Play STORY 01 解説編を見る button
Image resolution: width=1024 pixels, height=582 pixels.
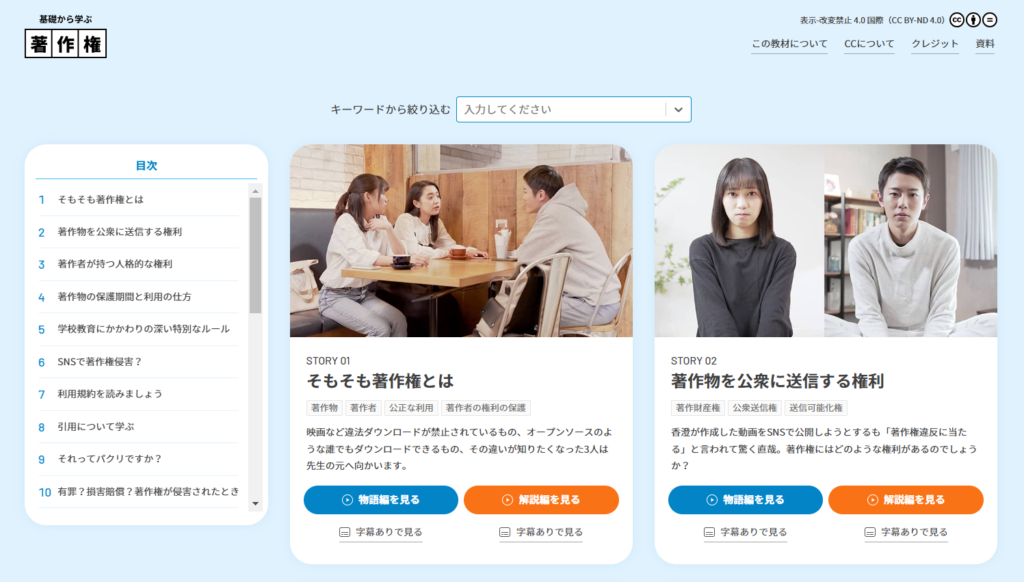(x=541, y=500)
